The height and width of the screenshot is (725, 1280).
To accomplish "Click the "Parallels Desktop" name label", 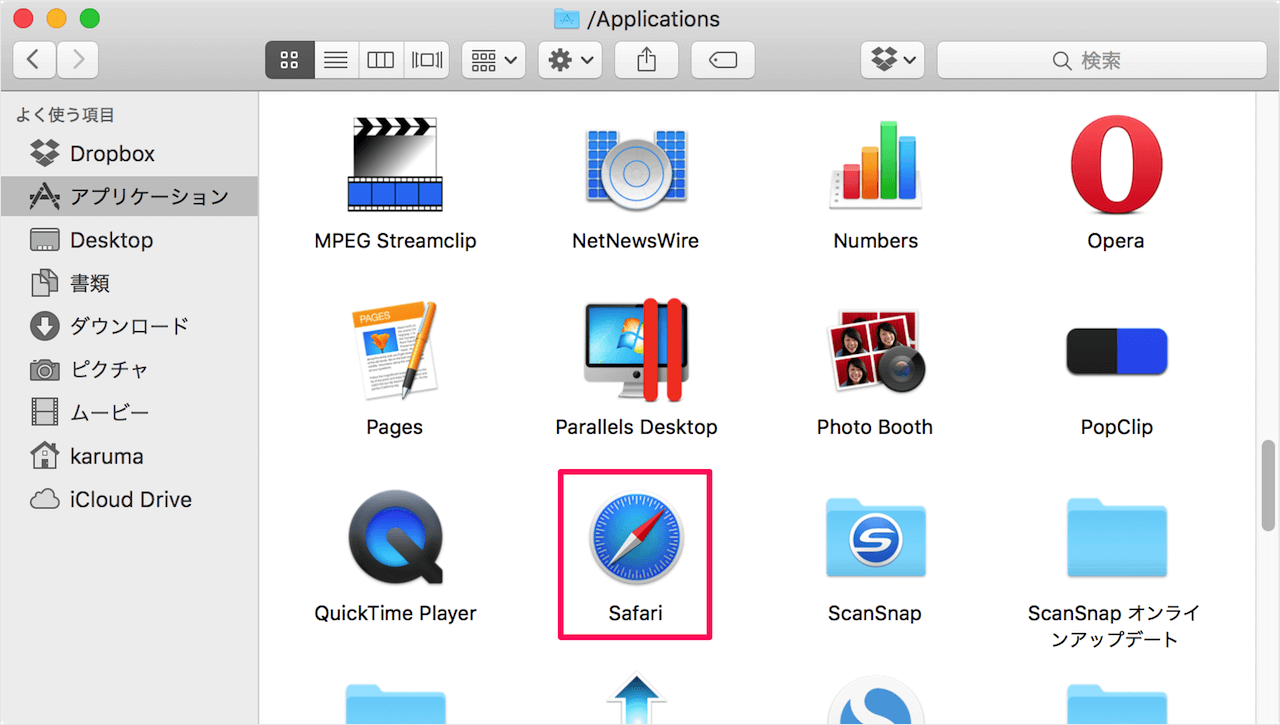I will 636,427.
